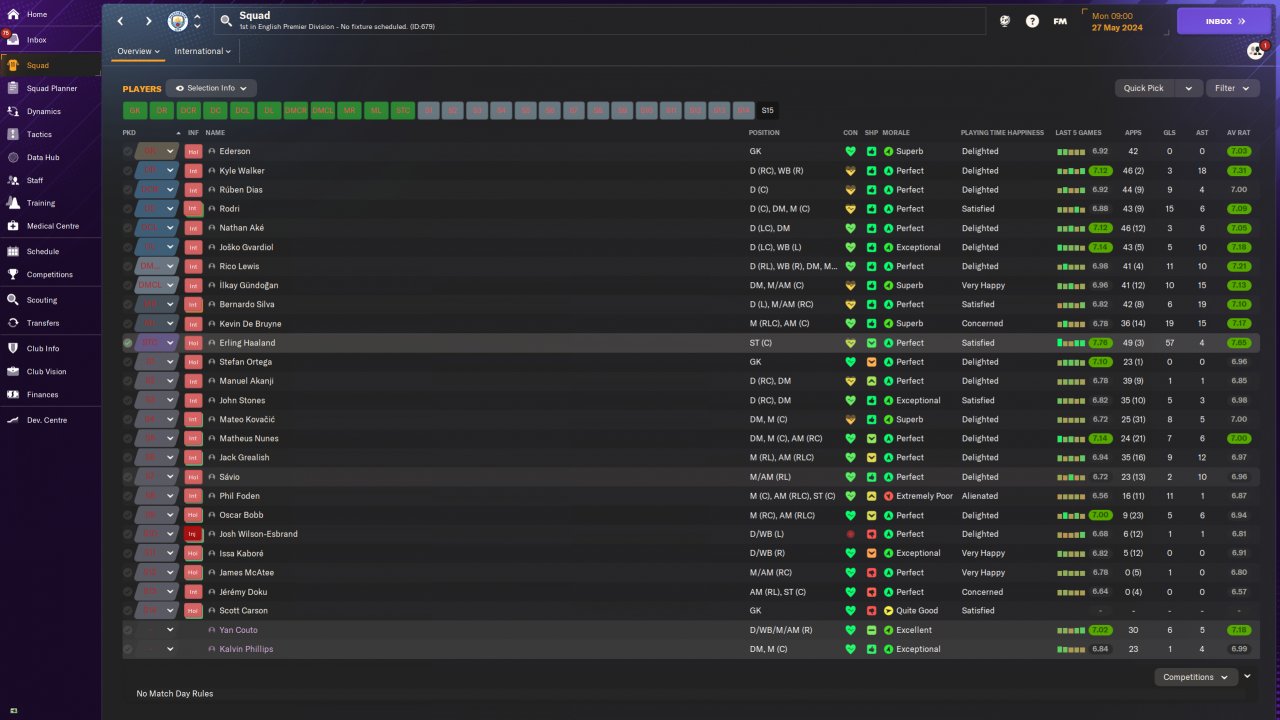Go back with the left arrow
The height and width of the screenshot is (720, 1280).
tap(121, 21)
